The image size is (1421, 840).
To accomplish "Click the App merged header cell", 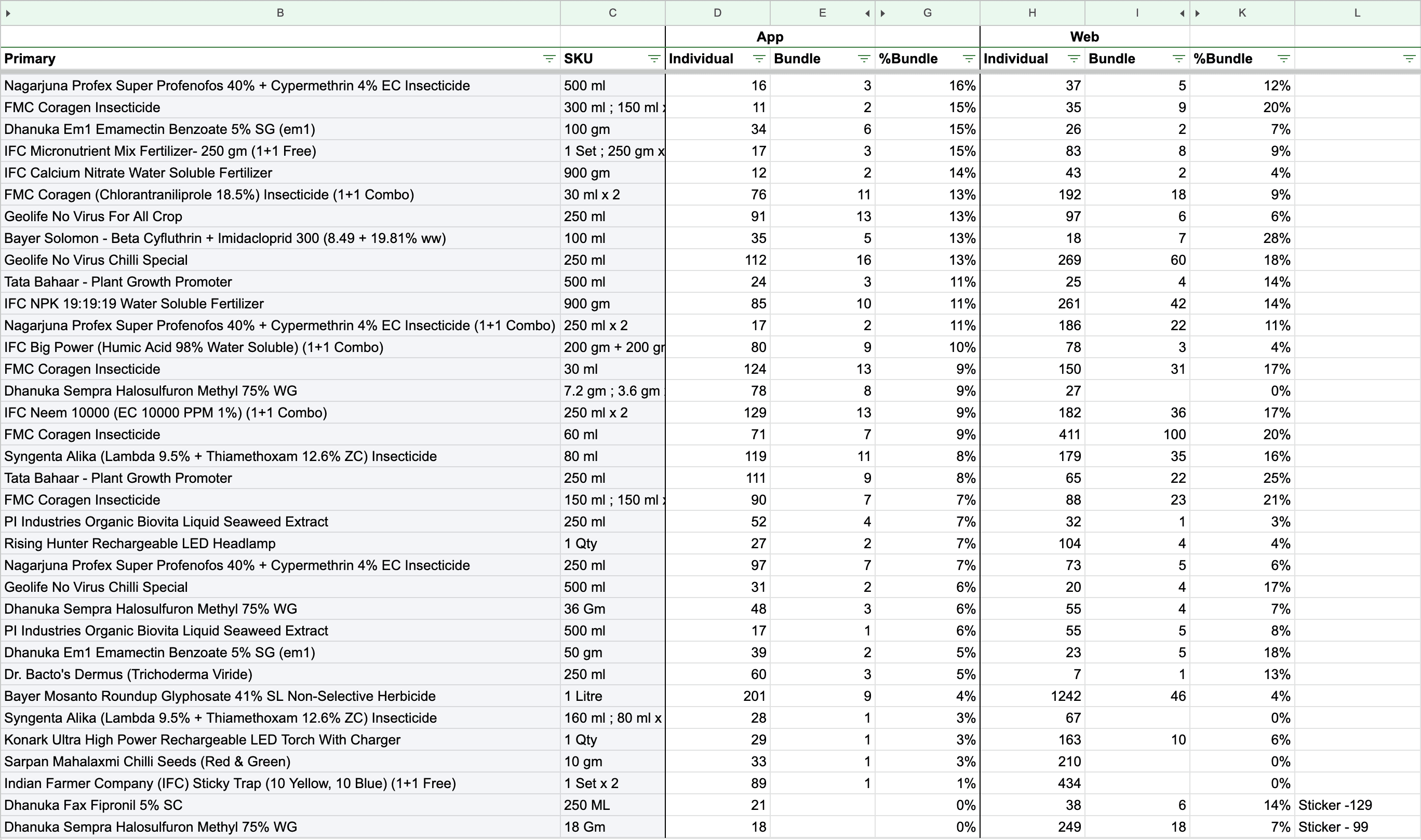I will 770,37.
